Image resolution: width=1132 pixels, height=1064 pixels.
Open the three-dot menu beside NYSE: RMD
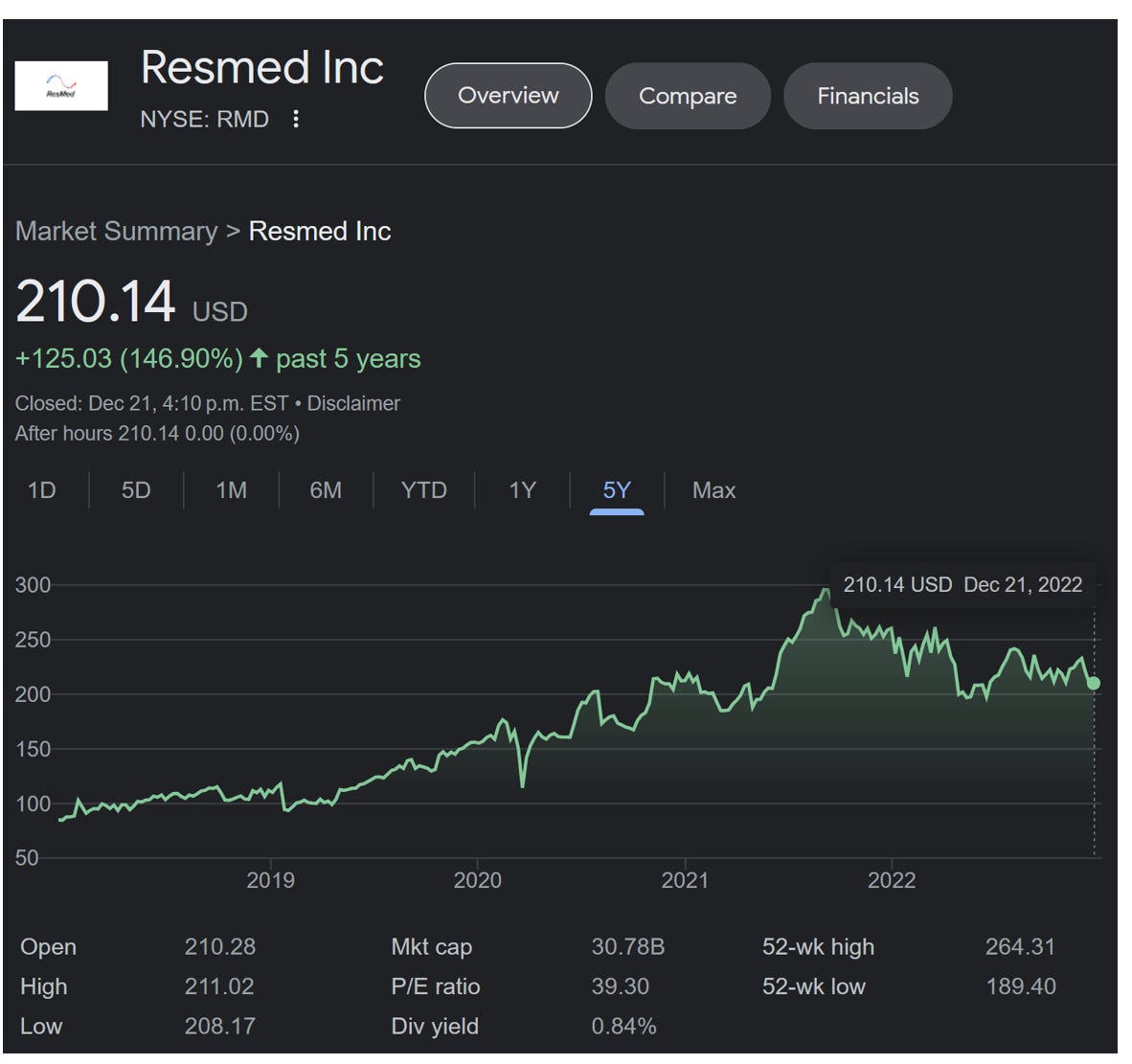(x=295, y=119)
